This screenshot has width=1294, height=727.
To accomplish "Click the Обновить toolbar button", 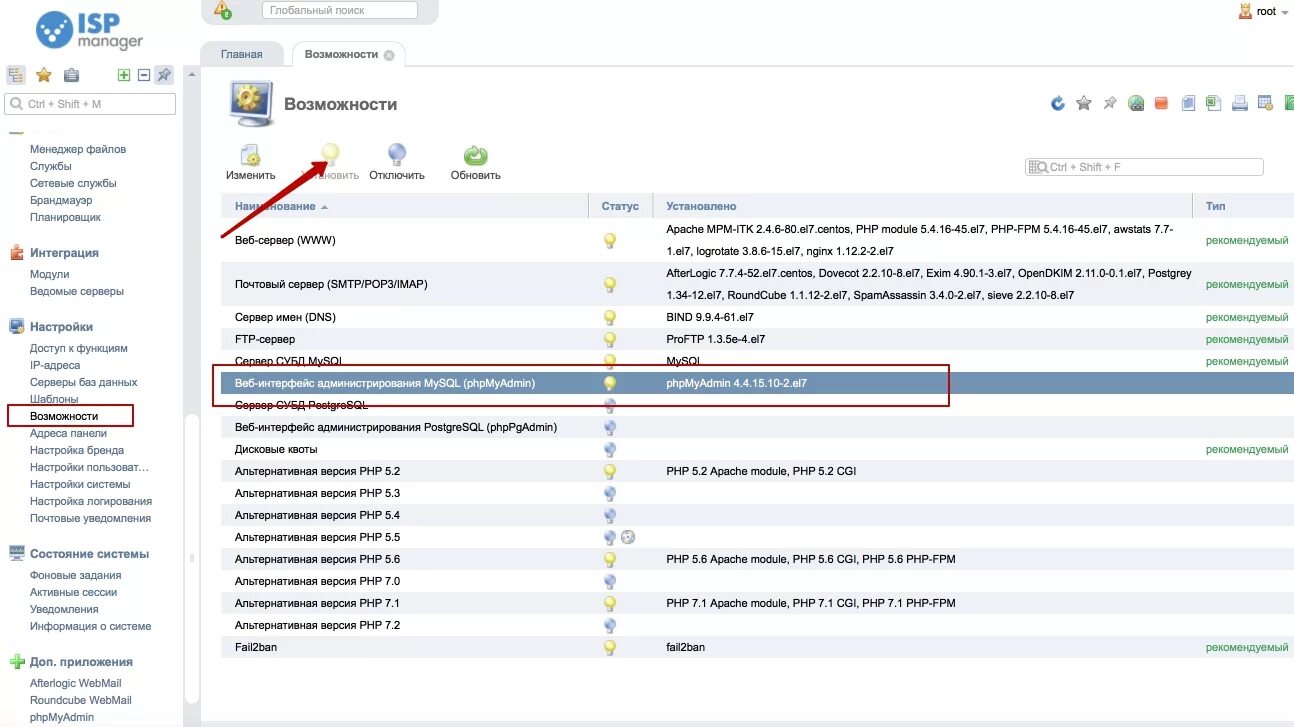I will (475, 162).
